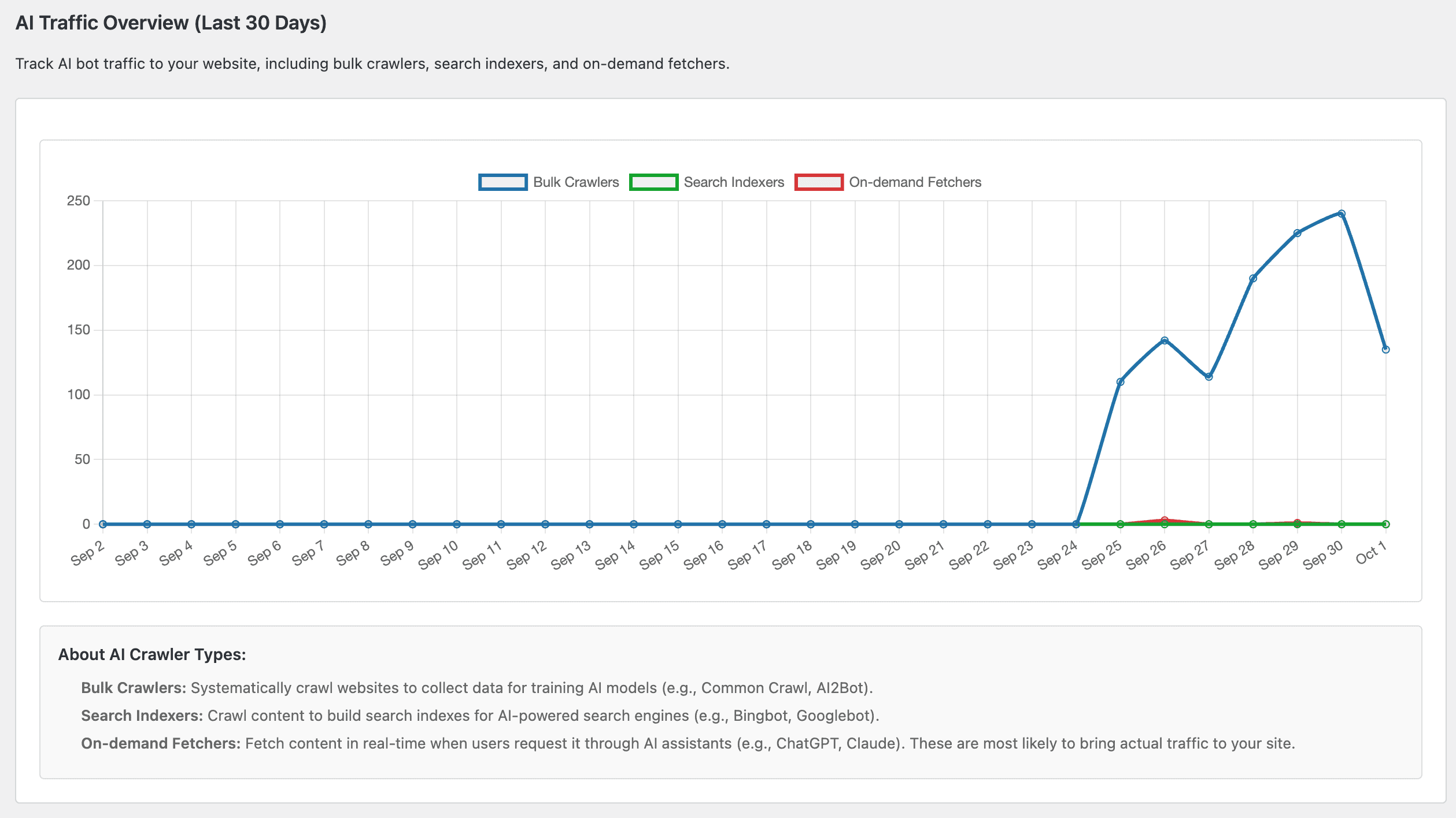Toggle the Search Indexers legend swatch

[653, 182]
